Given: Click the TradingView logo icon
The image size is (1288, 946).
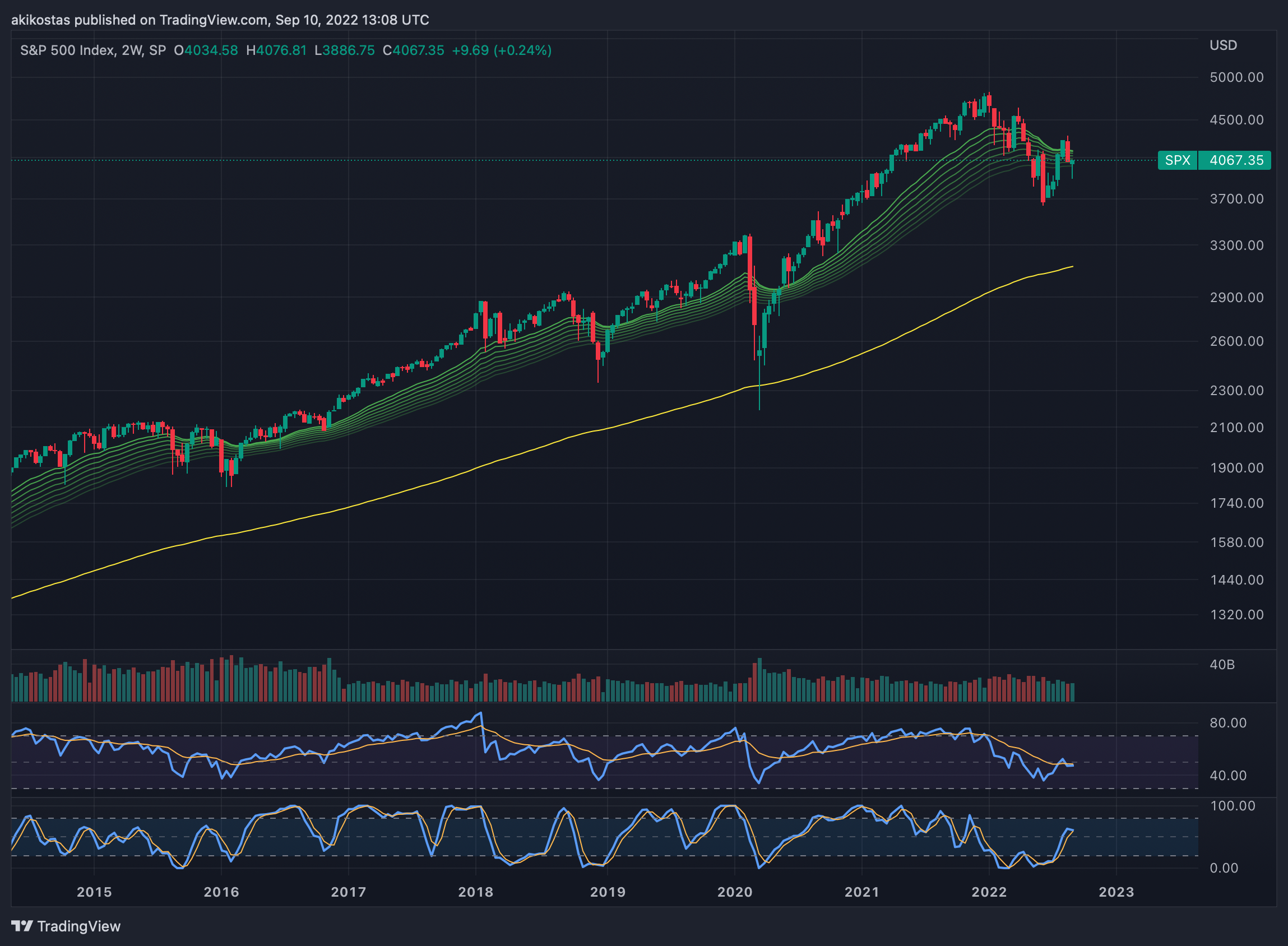Looking at the screenshot, I should pos(22,926).
